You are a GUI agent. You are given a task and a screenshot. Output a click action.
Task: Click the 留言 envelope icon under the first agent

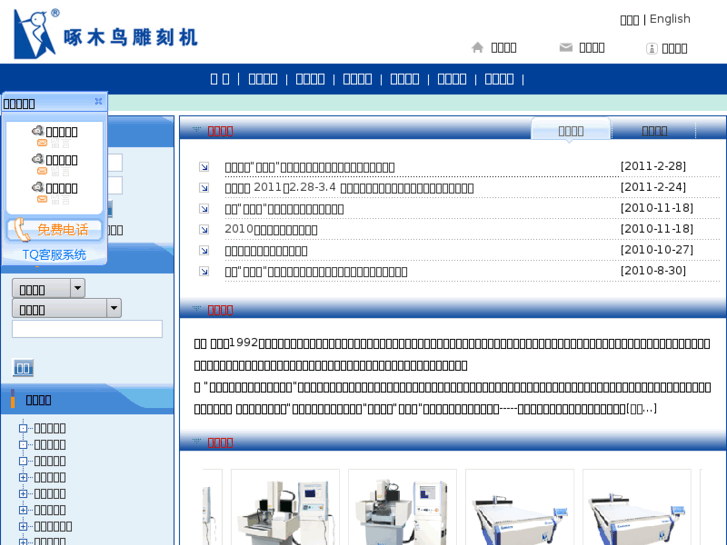(42, 143)
